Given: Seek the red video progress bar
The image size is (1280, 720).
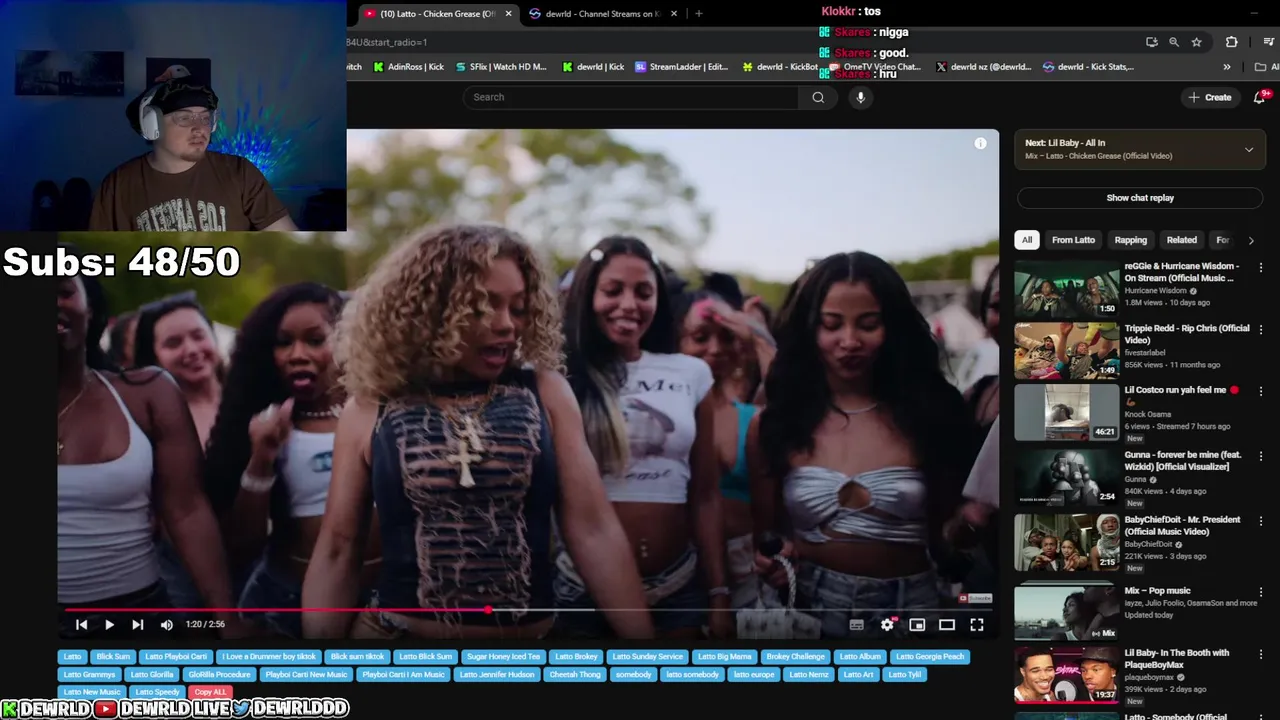Looking at the screenshot, I should [528, 609].
